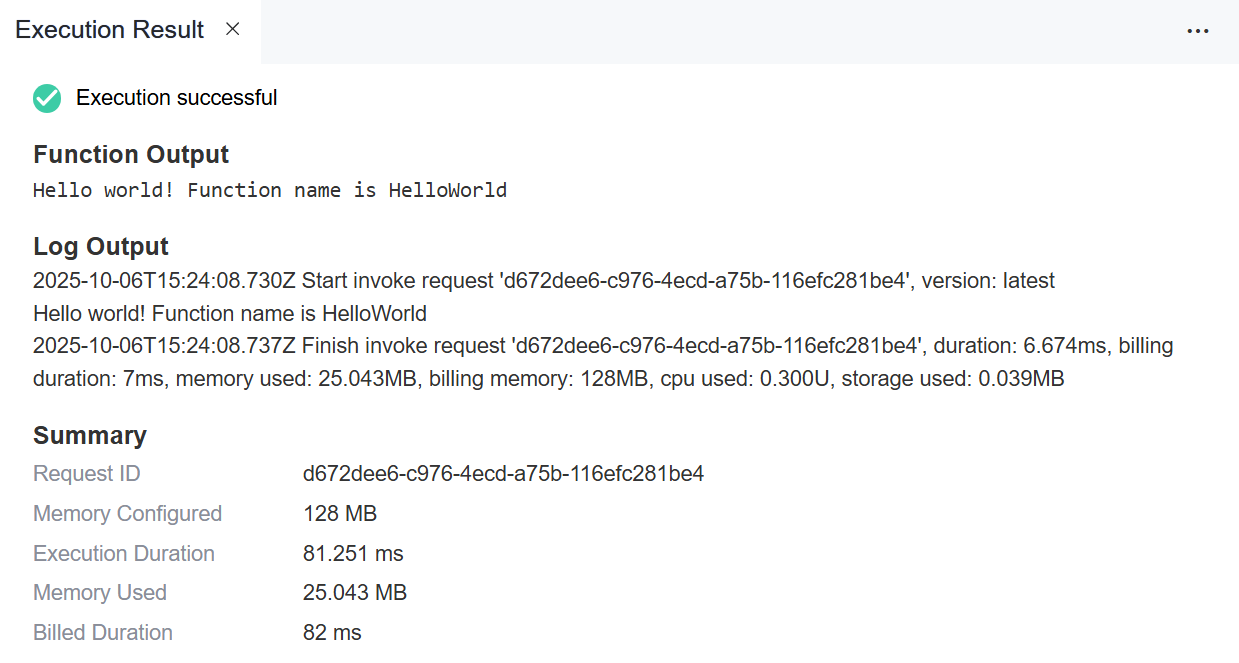This screenshot has width=1239, height=663.
Task: Click the Memory Configured label
Action: pos(127,514)
